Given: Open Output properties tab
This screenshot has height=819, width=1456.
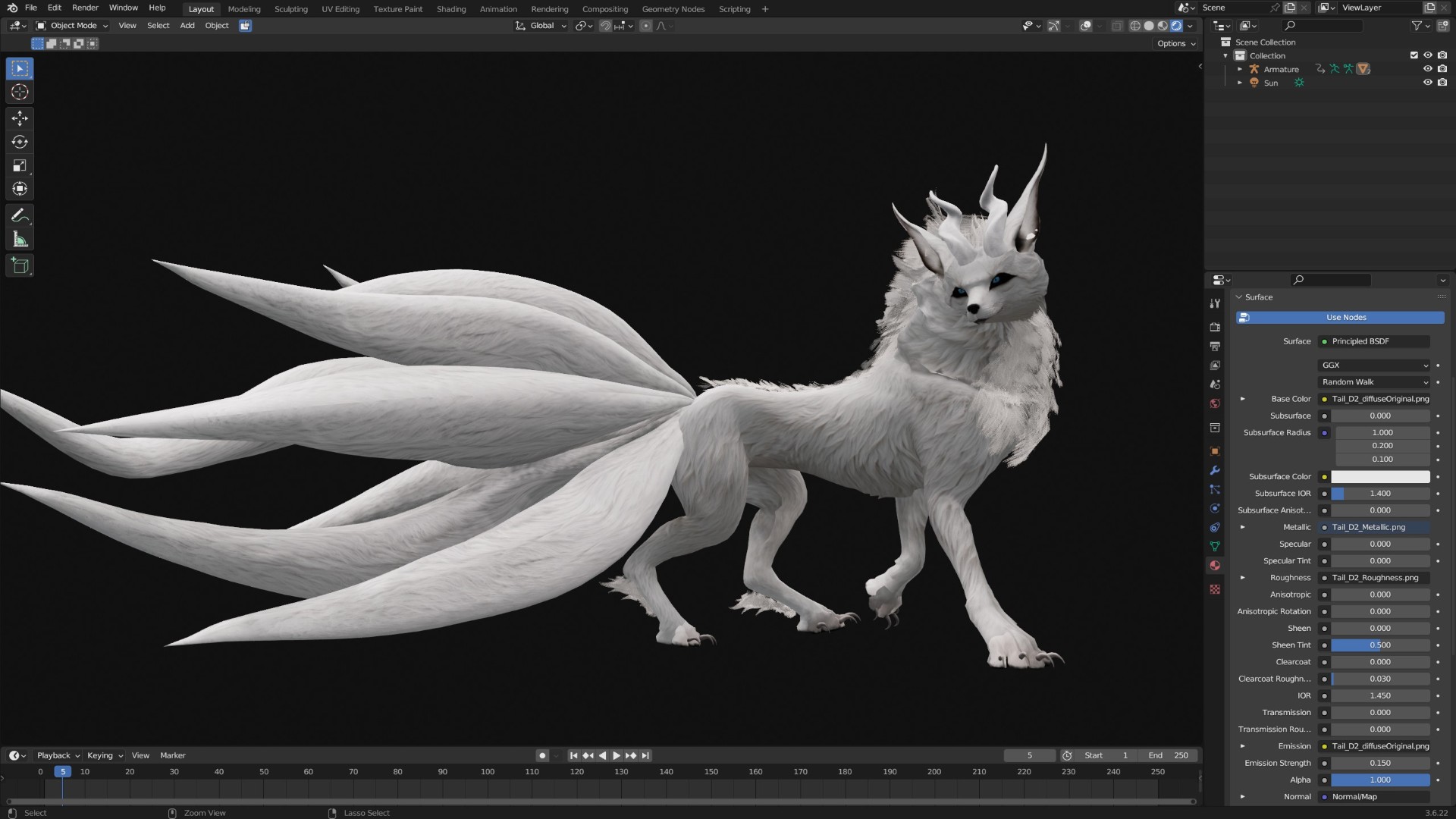Looking at the screenshot, I should [1215, 347].
